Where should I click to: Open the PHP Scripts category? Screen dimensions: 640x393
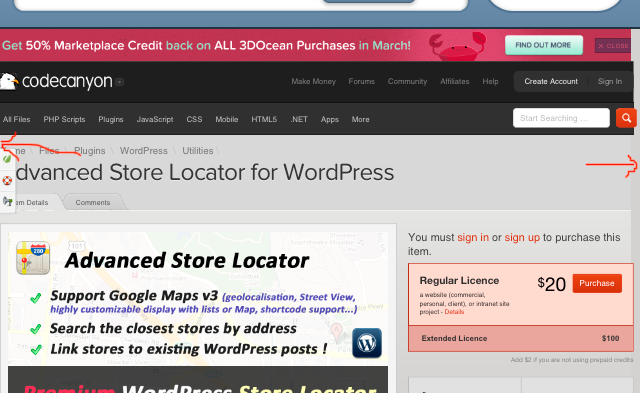pyautogui.click(x=64, y=120)
